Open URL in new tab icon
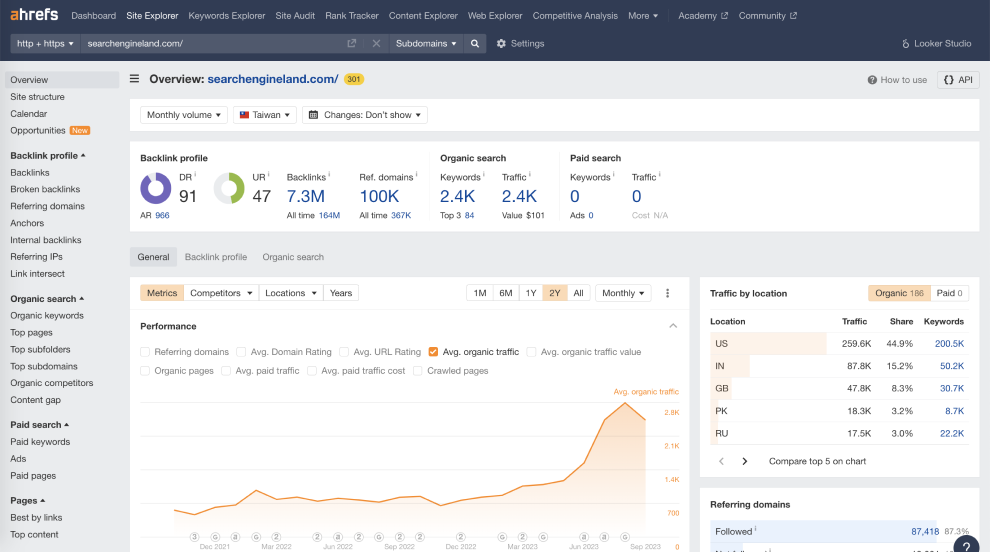 click(x=352, y=43)
